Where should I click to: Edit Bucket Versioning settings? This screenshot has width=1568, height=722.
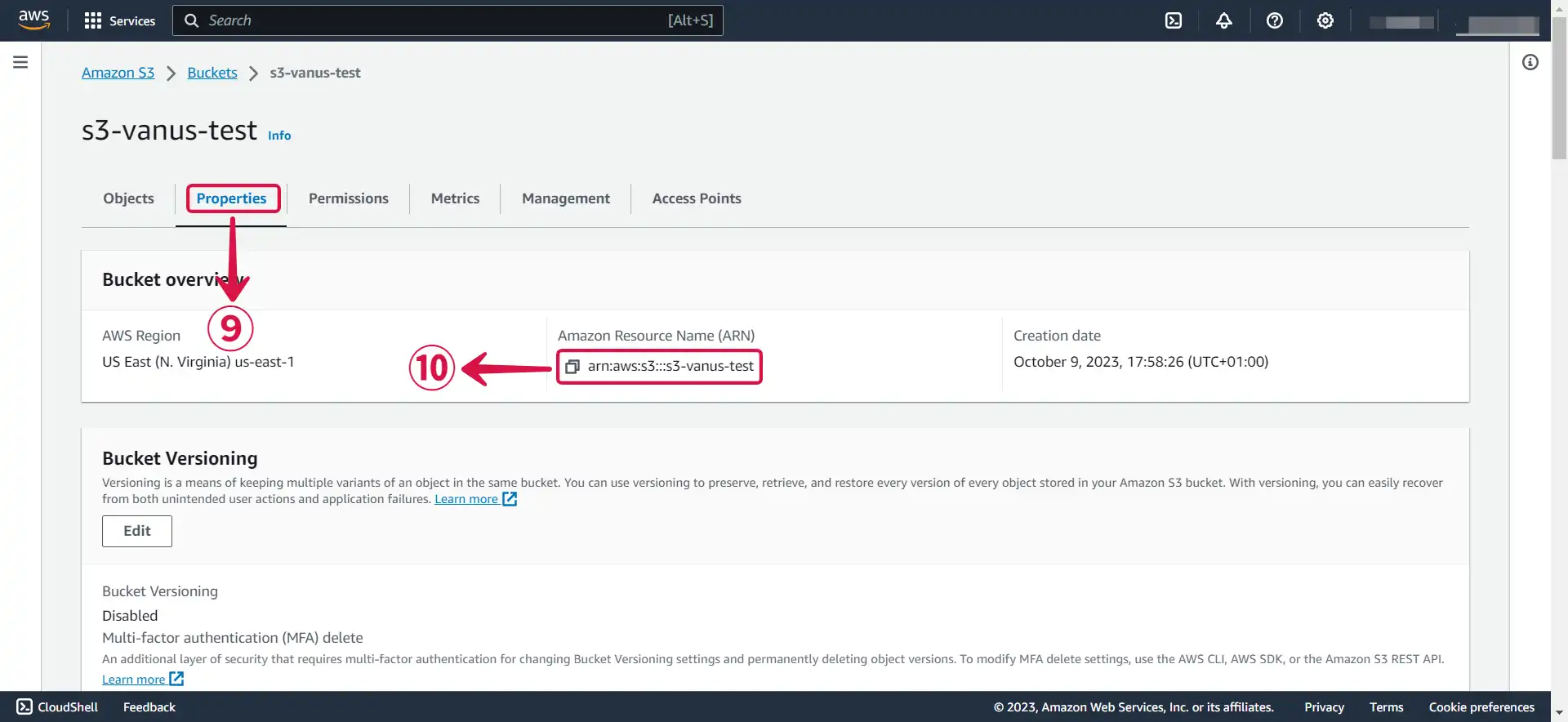click(137, 531)
